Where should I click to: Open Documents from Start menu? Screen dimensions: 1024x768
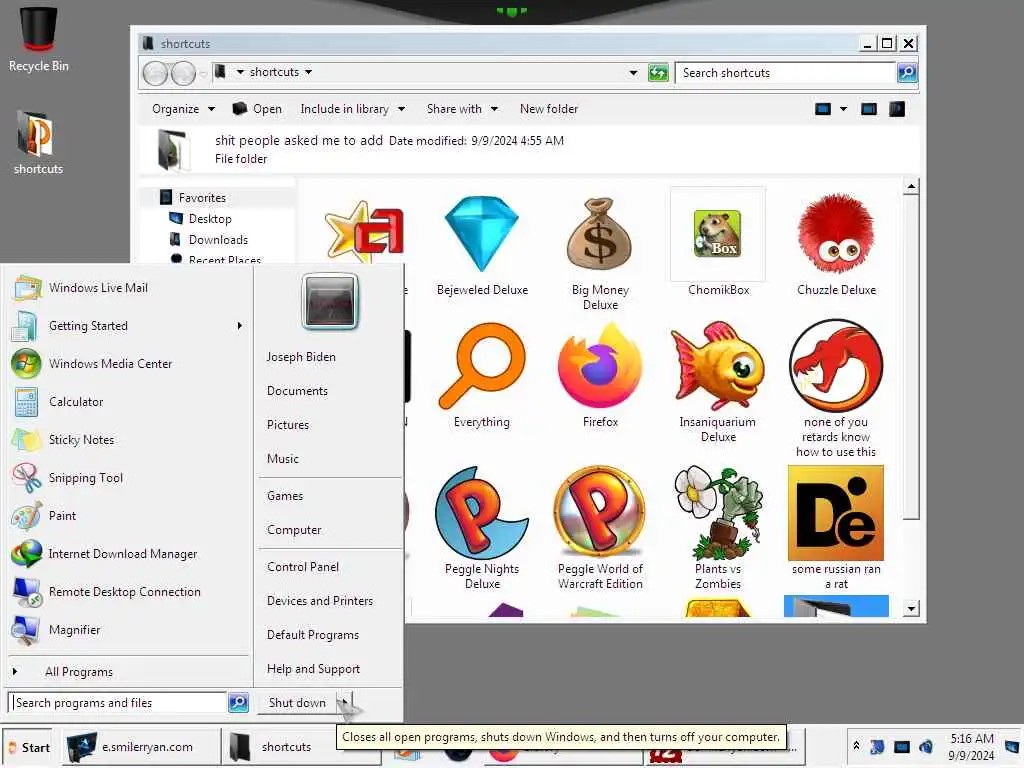pos(297,391)
